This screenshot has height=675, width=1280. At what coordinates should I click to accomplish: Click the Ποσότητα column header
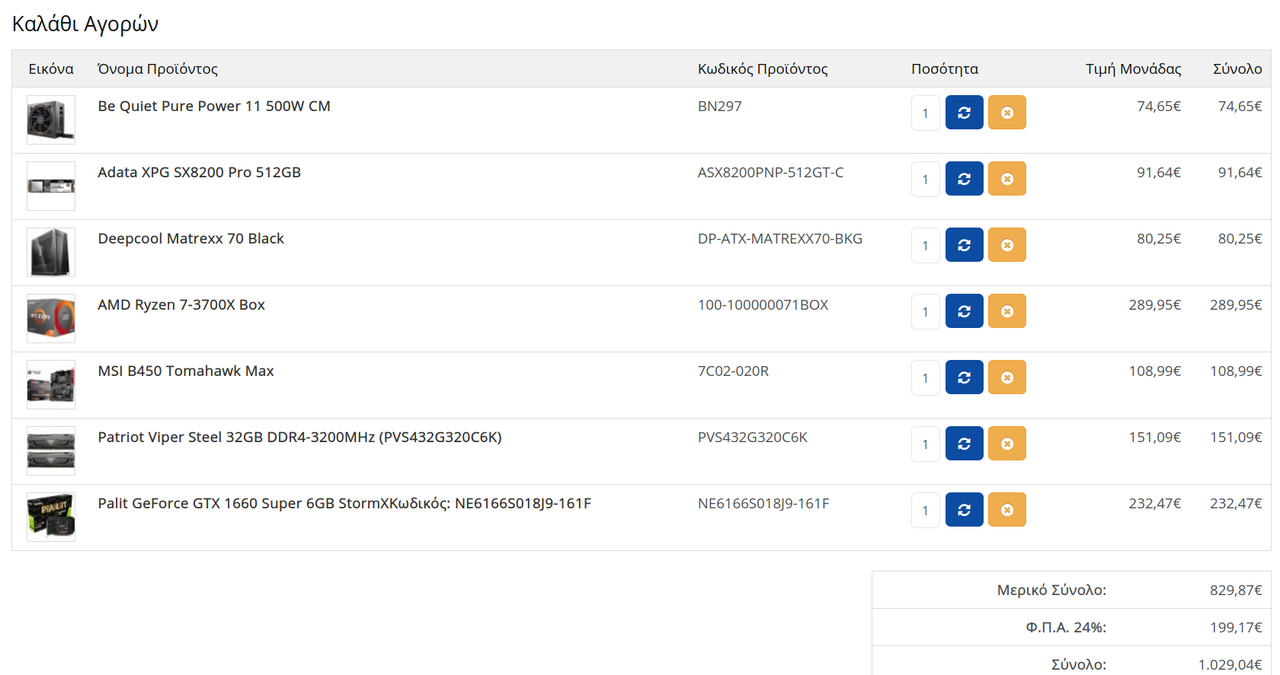coord(945,69)
